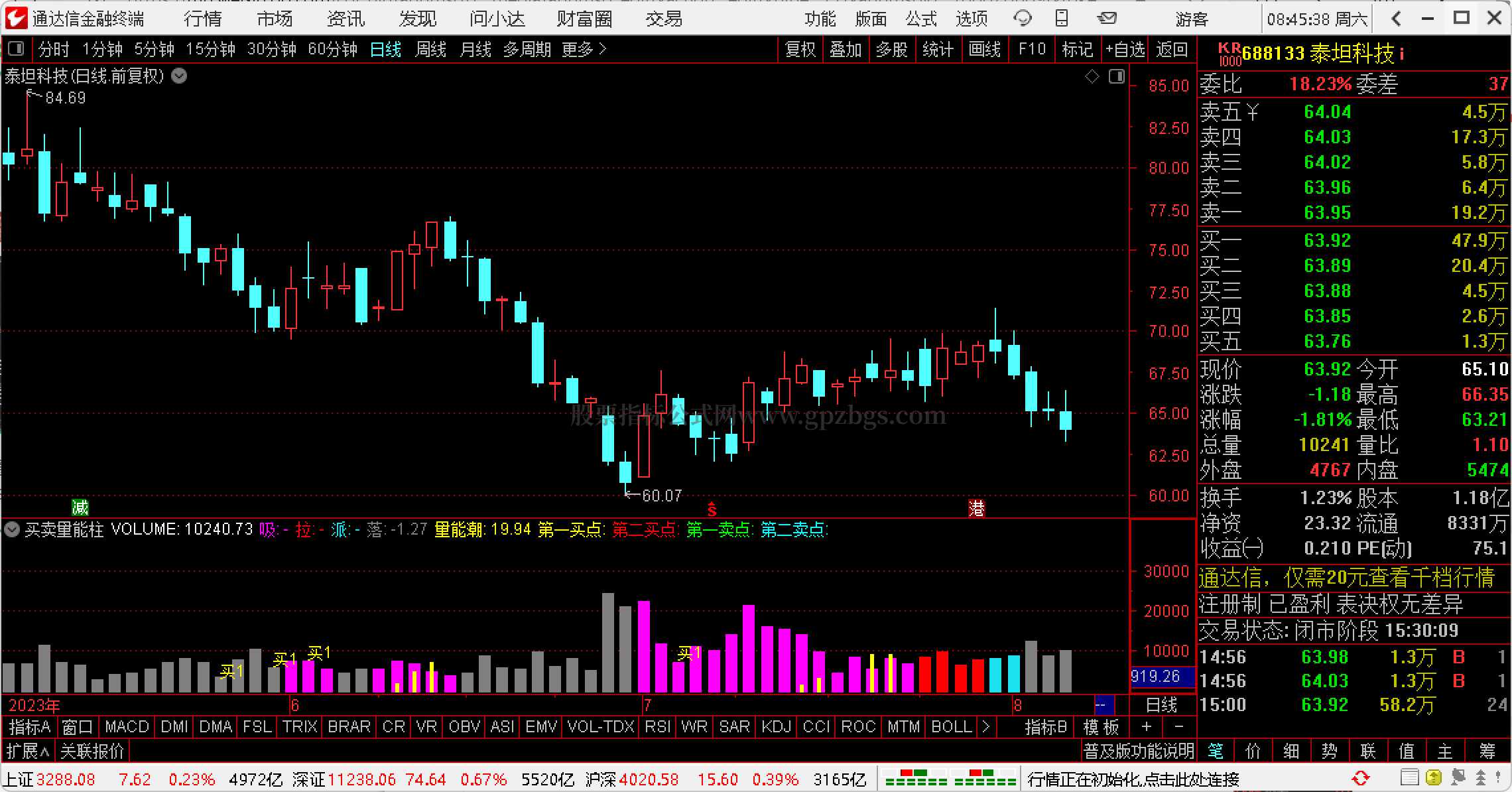
Task: Switch to 60分钟 period
Action: pos(333,49)
